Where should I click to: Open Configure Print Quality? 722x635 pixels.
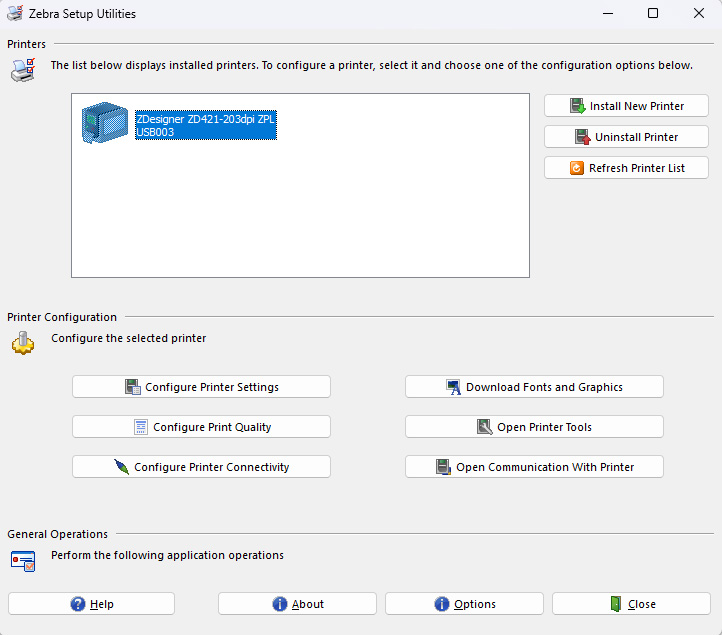point(201,427)
